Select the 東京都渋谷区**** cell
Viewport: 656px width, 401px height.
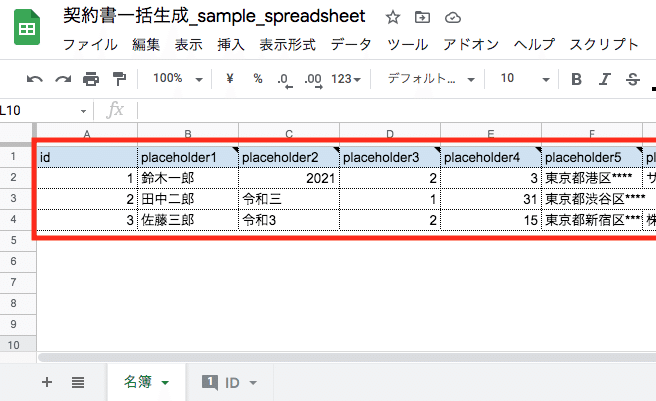point(592,199)
